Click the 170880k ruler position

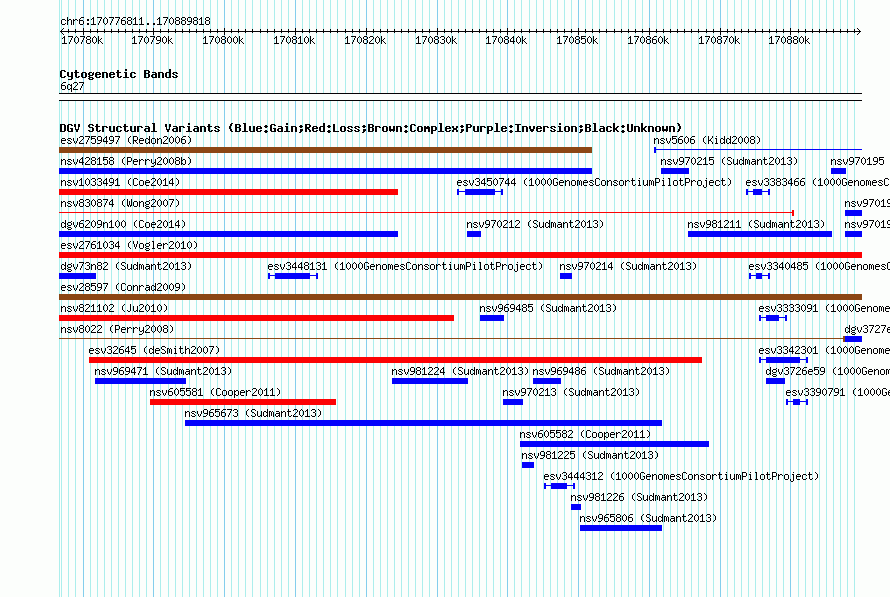pyautogui.click(x=789, y=40)
